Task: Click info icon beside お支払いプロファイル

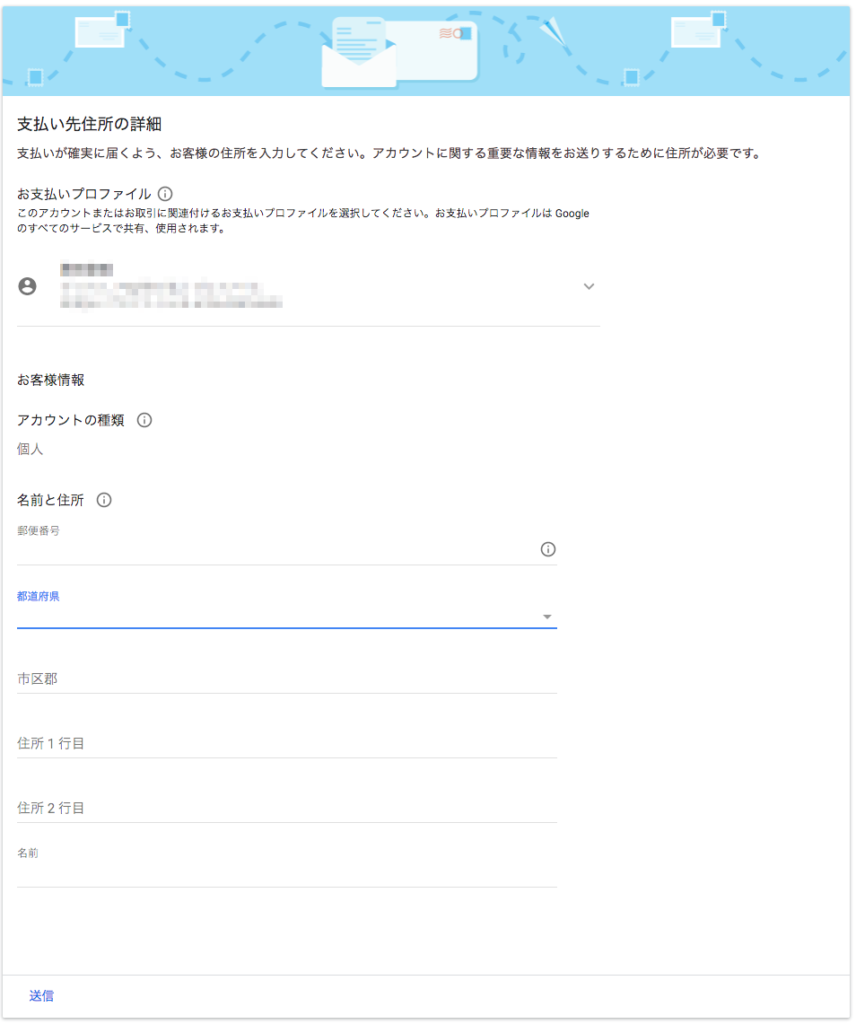Action: [x=165, y=194]
